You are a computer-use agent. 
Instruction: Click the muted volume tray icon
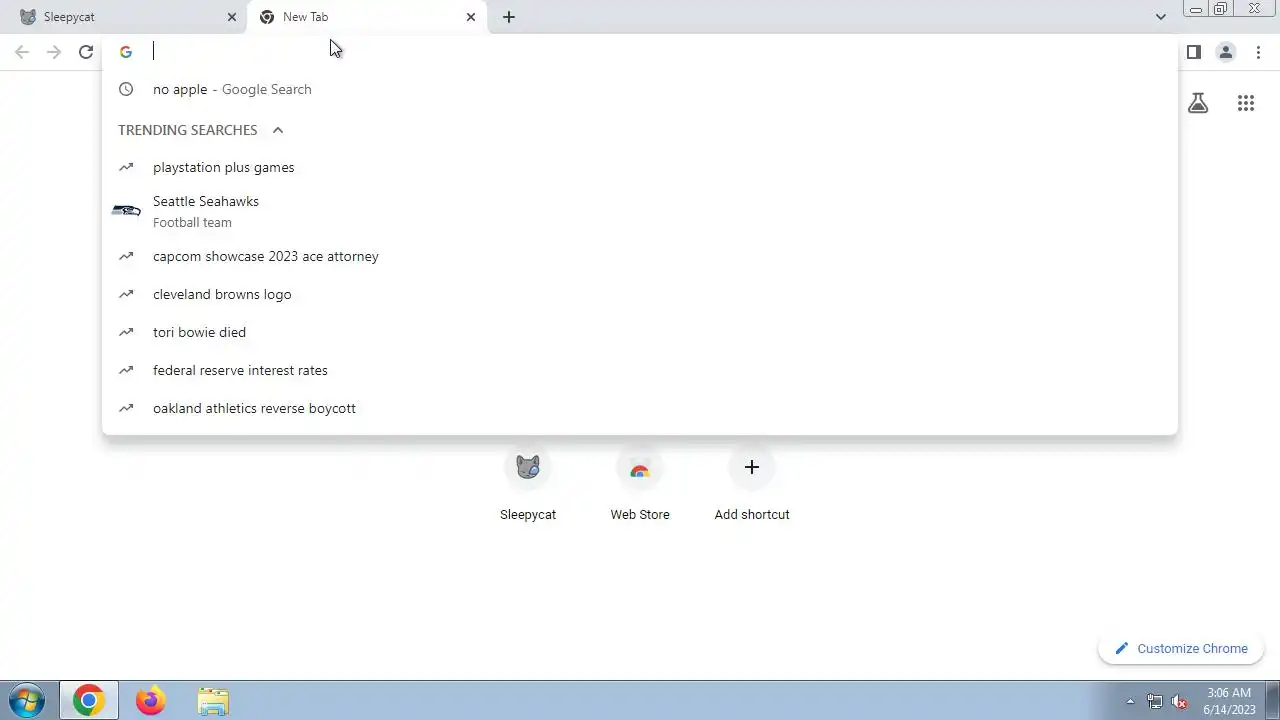coord(1180,701)
